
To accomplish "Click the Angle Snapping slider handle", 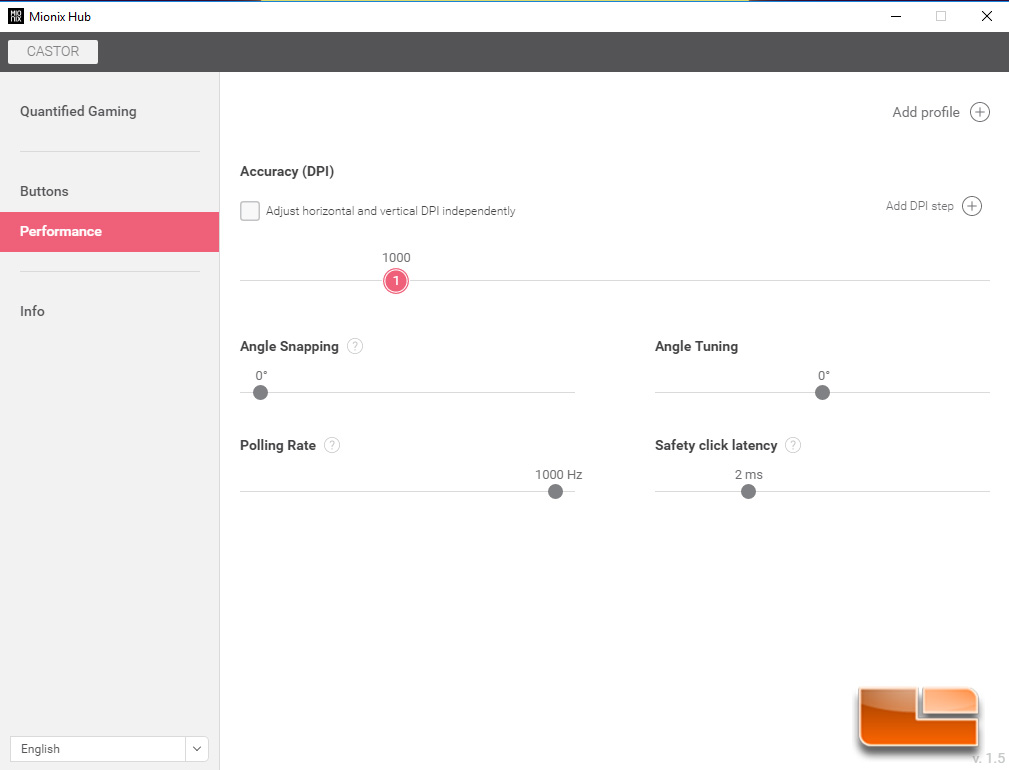I will coord(260,392).
